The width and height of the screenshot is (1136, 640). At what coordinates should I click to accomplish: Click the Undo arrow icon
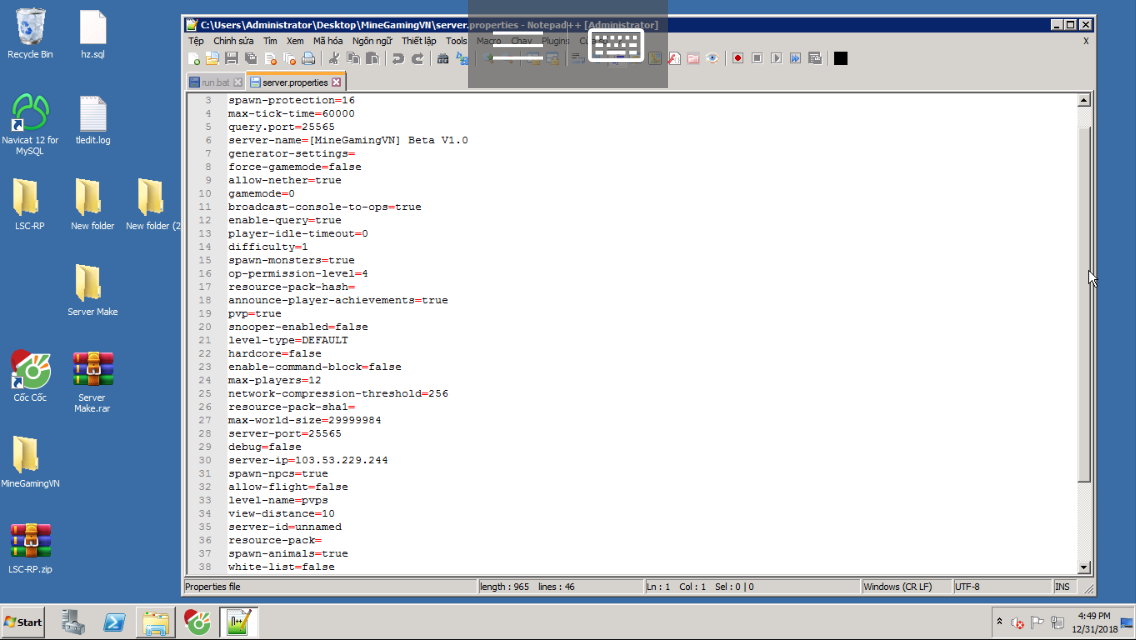point(398,59)
